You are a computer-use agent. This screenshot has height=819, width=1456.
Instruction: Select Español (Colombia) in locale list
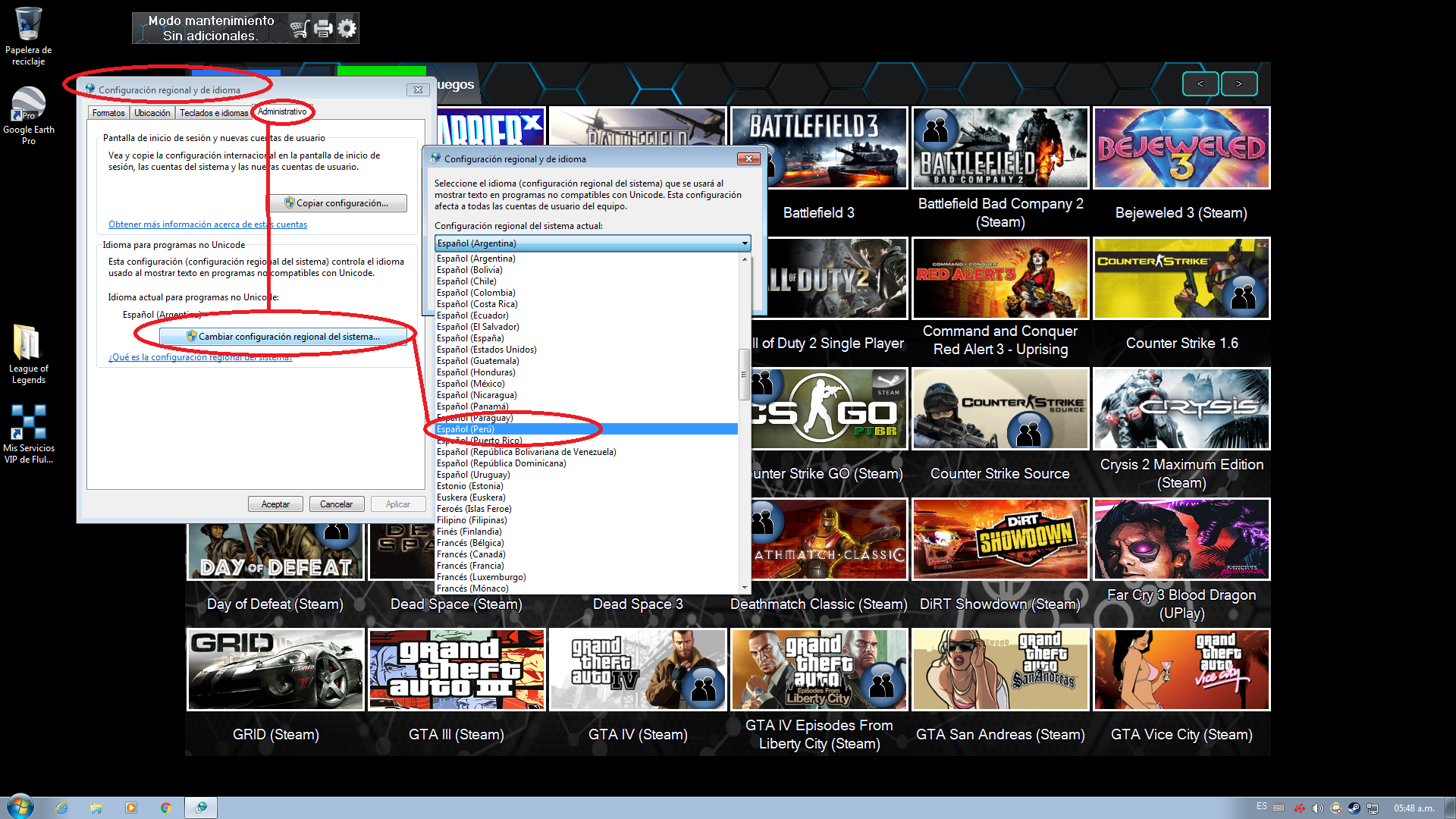point(587,293)
